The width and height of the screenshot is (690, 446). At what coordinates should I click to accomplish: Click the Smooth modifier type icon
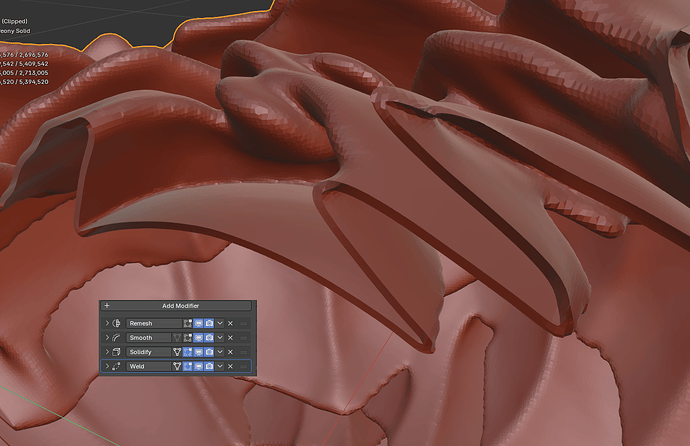coord(116,338)
